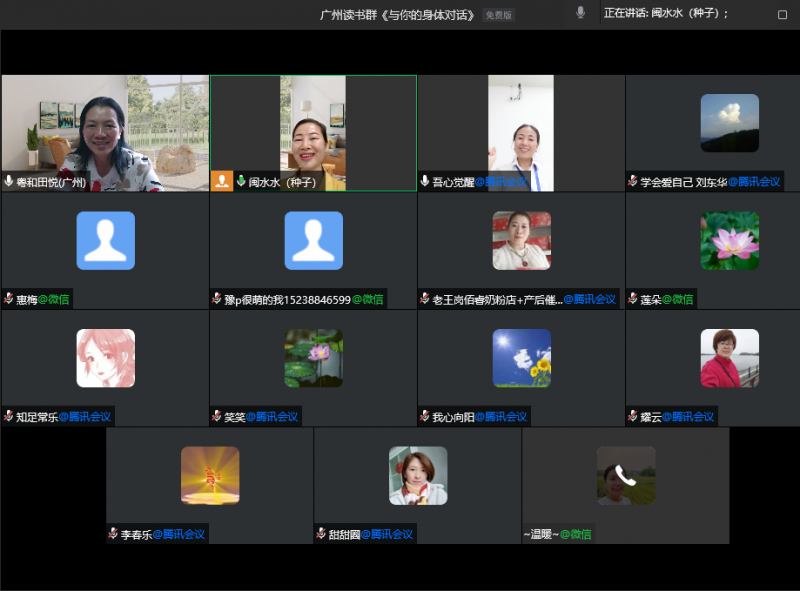Click the mic icon next to 粤和田悦(广州)
800x591 pixels.
click(x=9, y=182)
